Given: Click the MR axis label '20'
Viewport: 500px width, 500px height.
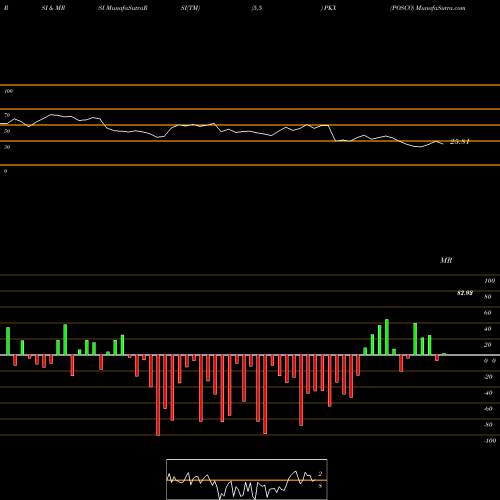Looking at the screenshot, I should 488,345.
